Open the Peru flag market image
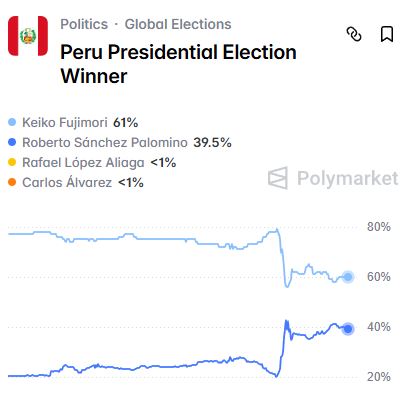This screenshot has height=414, width=409. point(28,36)
